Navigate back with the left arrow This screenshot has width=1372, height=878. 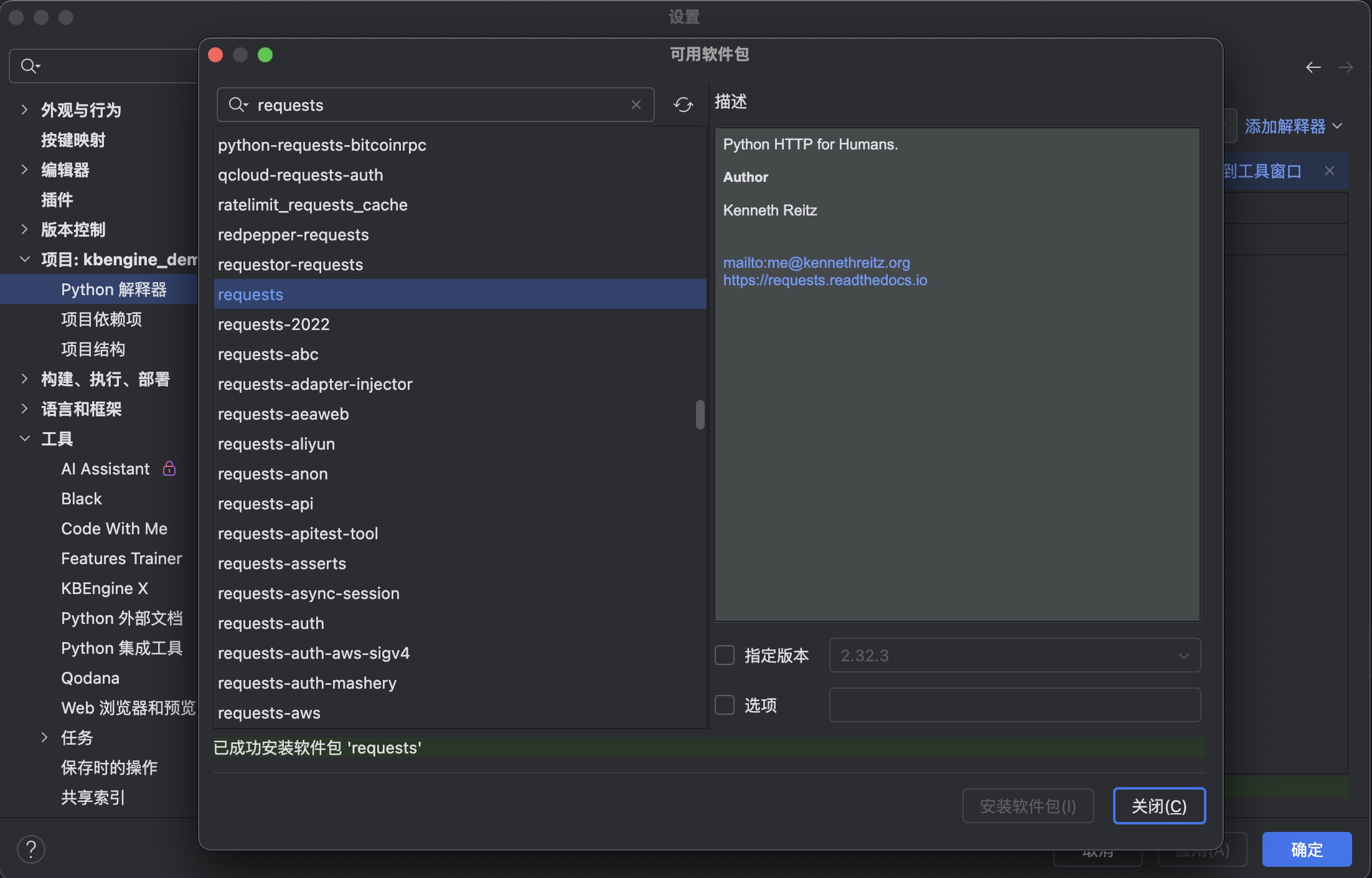pos(1313,67)
